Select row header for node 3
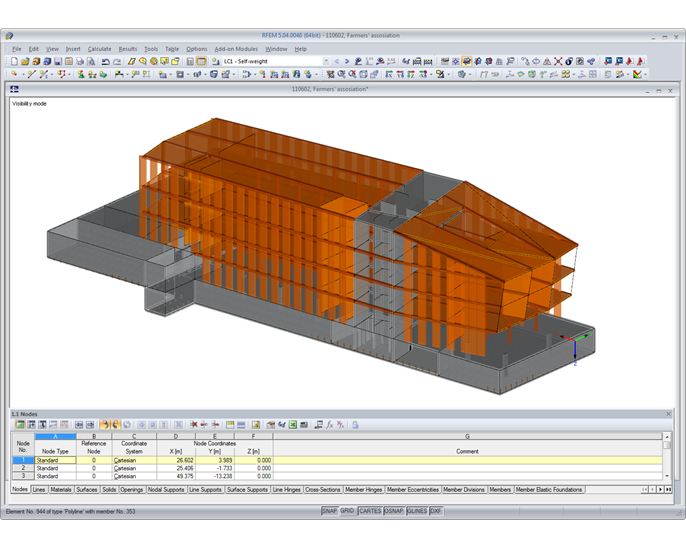This screenshot has width=686, height=549. coord(23,476)
